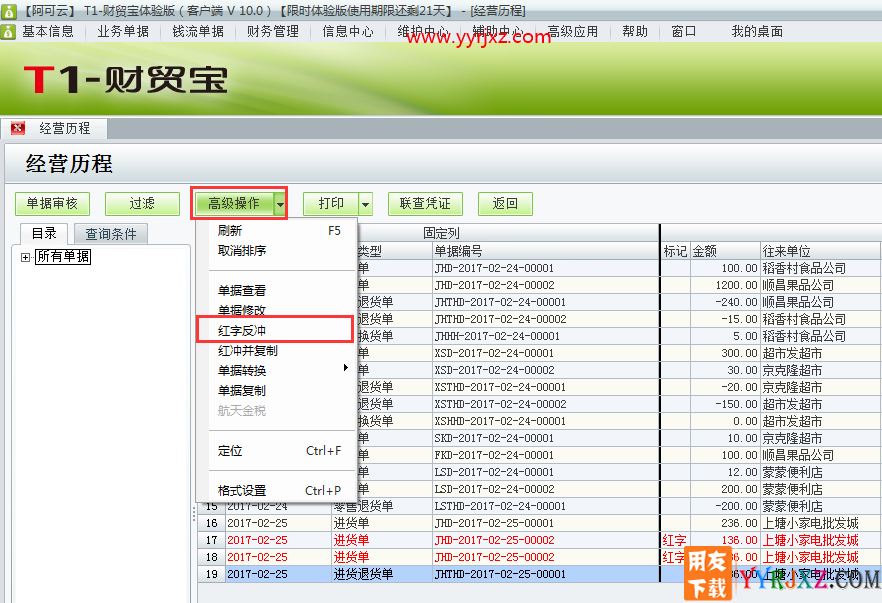The image size is (882, 603).
Task: Select cell XSHHD-2017-02-24-00001
Action: pyautogui.click(x=546, y=421)
